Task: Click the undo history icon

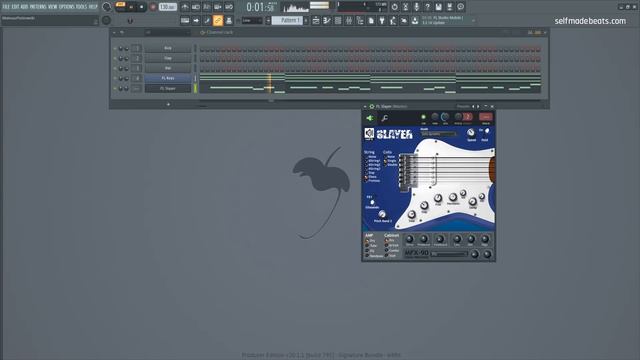Action: coord(394,7)
